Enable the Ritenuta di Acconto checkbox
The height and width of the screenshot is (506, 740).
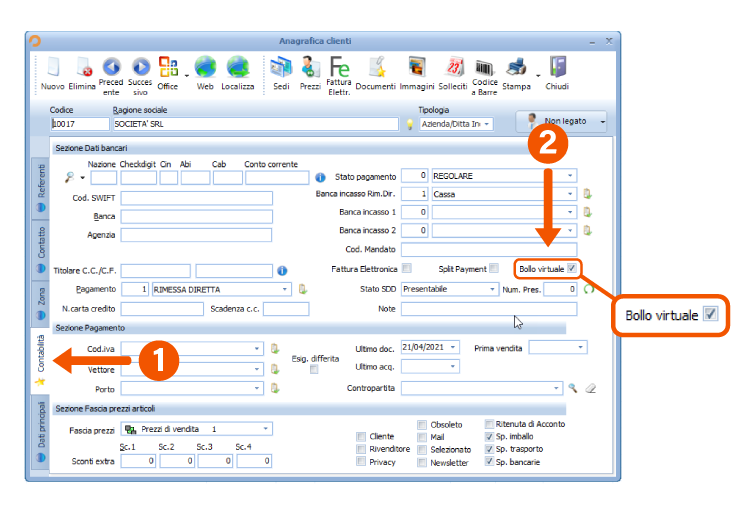[489, 424]
